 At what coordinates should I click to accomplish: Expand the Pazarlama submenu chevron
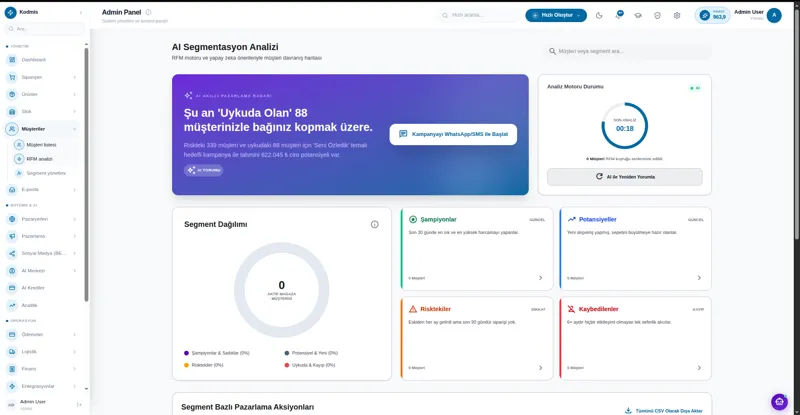[x=74, y=236]
